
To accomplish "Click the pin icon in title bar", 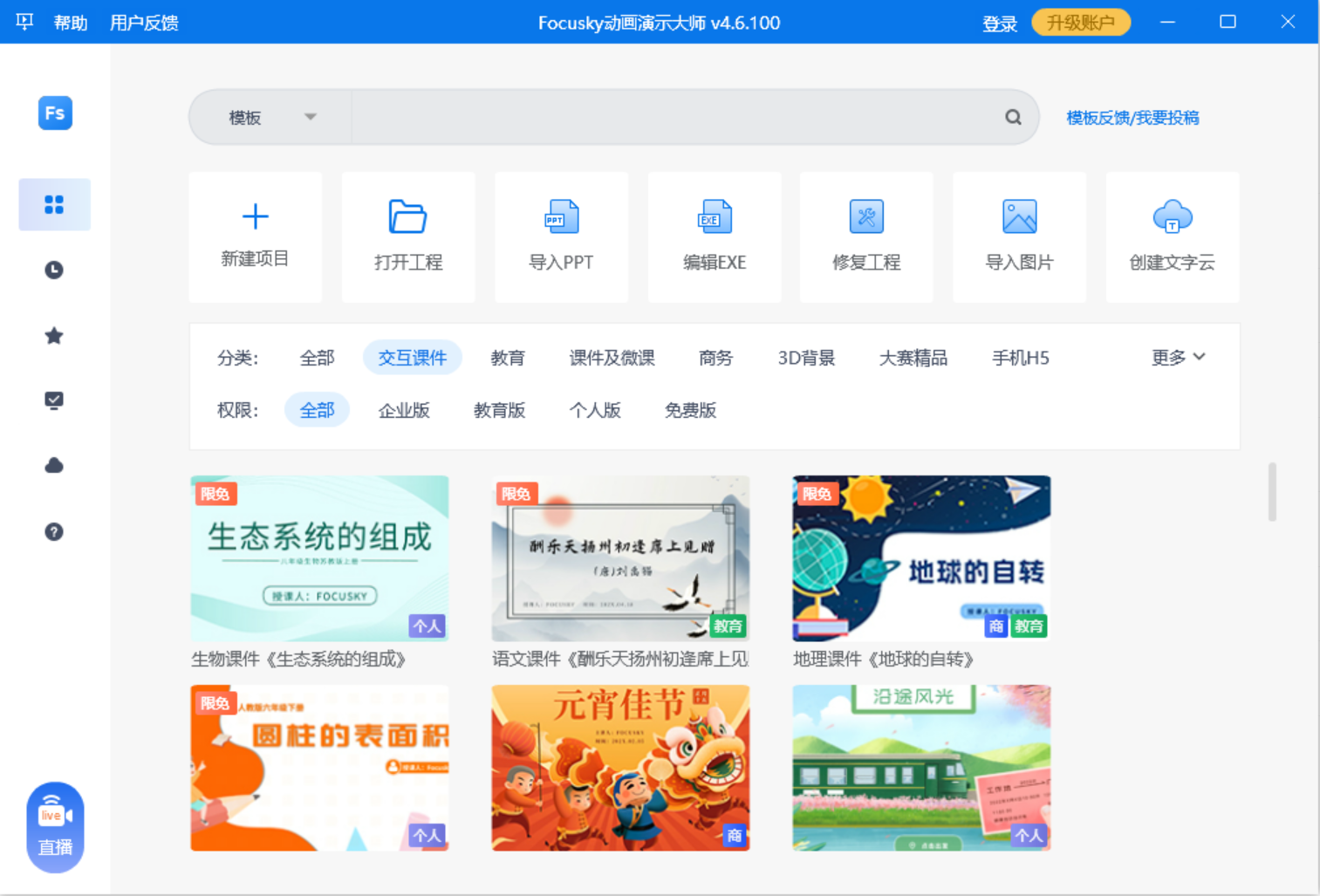I will coord(24,22).
